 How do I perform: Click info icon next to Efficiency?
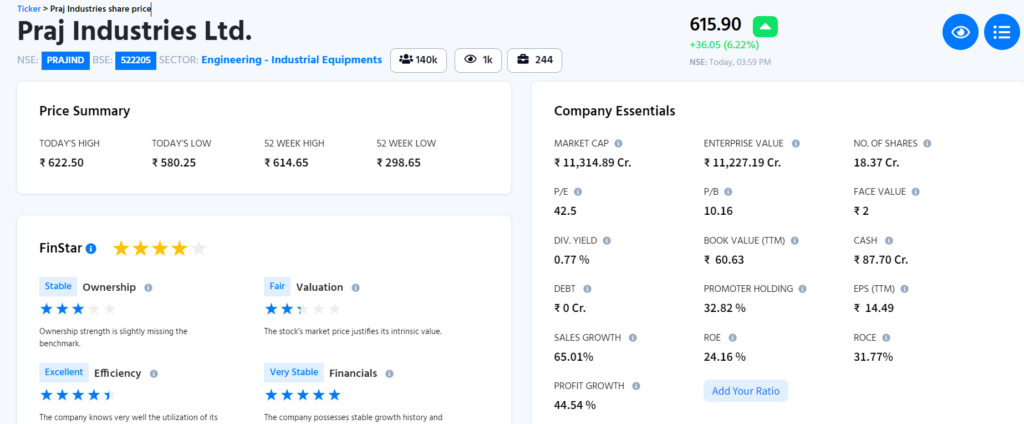[153, 374]
